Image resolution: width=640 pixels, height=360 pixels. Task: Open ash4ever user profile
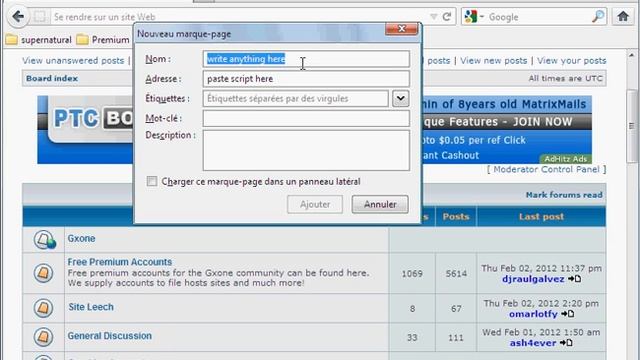533,343
